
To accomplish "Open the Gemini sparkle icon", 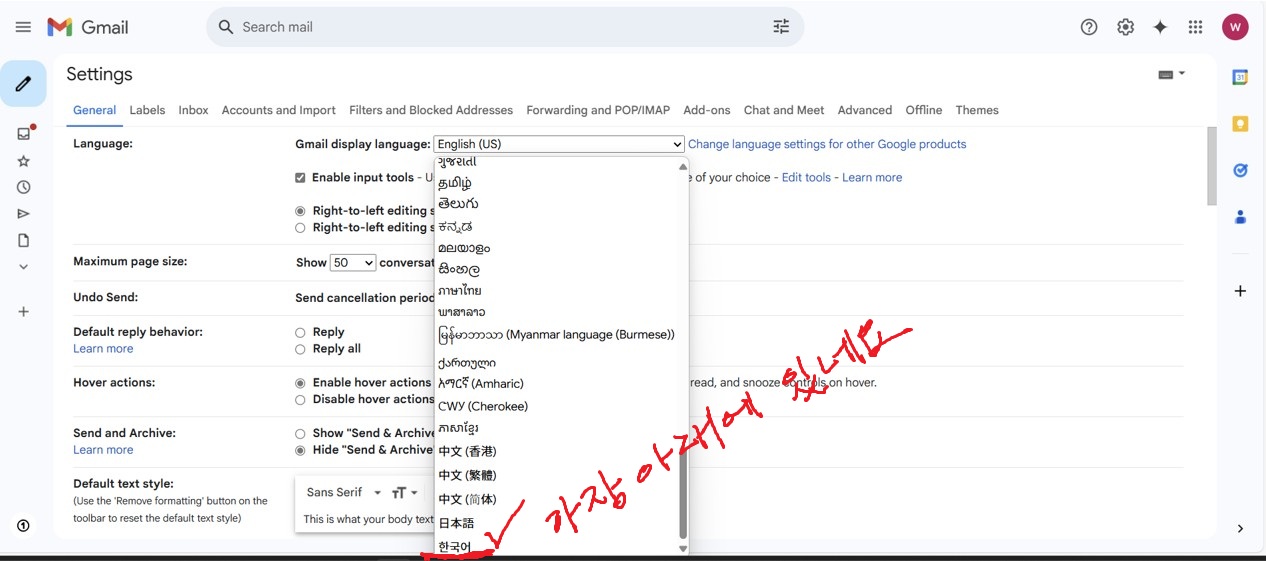I will (x=1160, y=27).
